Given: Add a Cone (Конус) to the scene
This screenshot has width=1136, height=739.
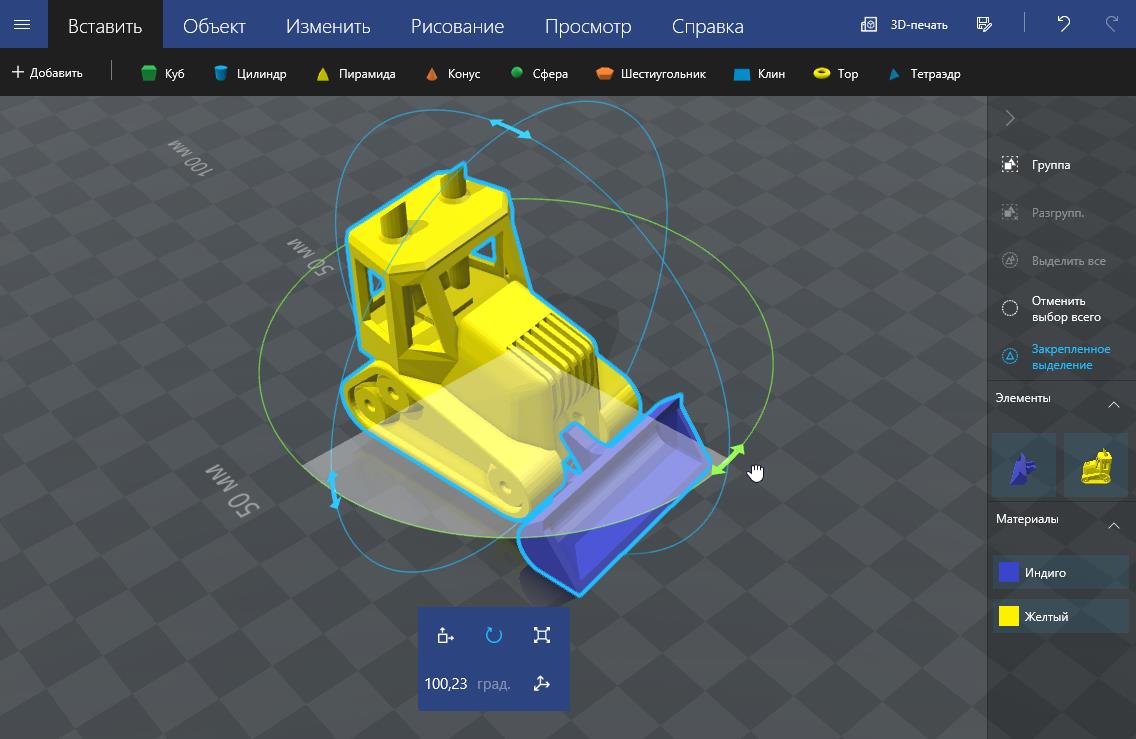Looking at the screenshot, I should [452, 73].
